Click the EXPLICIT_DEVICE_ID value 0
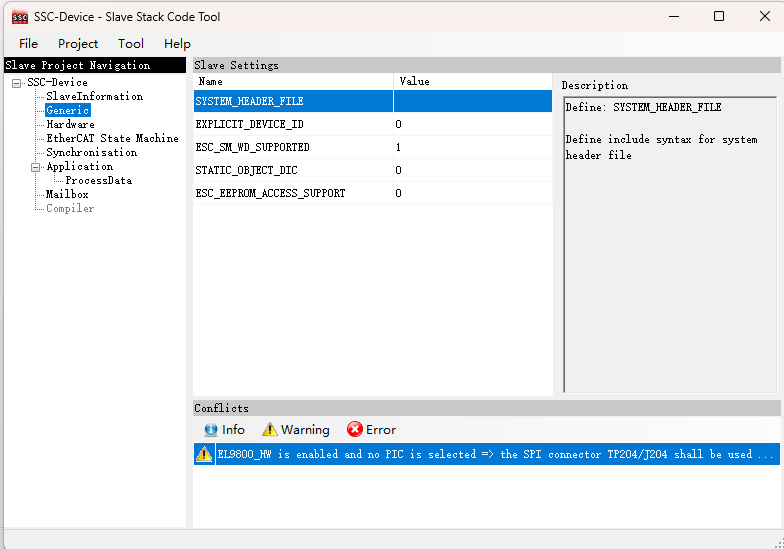Image resolution: width=784 pixels, height=549 pixels. [x=473, y=124]
